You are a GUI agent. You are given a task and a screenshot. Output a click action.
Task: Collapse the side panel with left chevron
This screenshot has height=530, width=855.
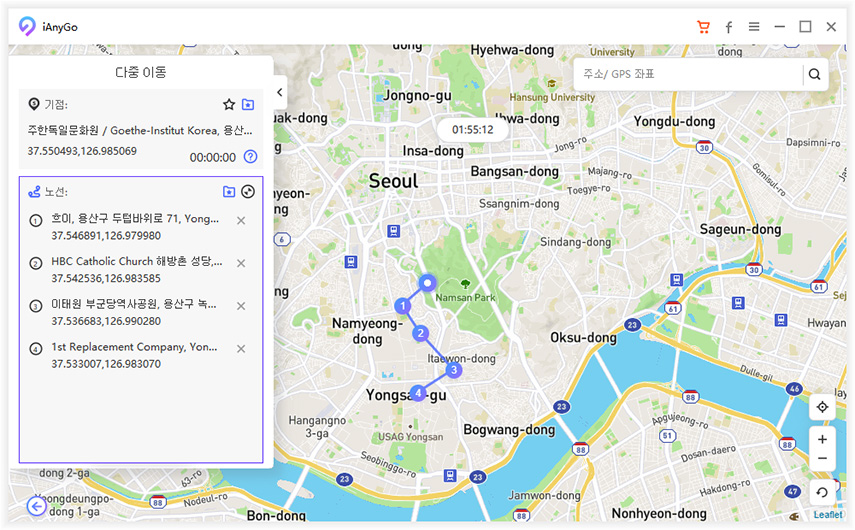280,92
